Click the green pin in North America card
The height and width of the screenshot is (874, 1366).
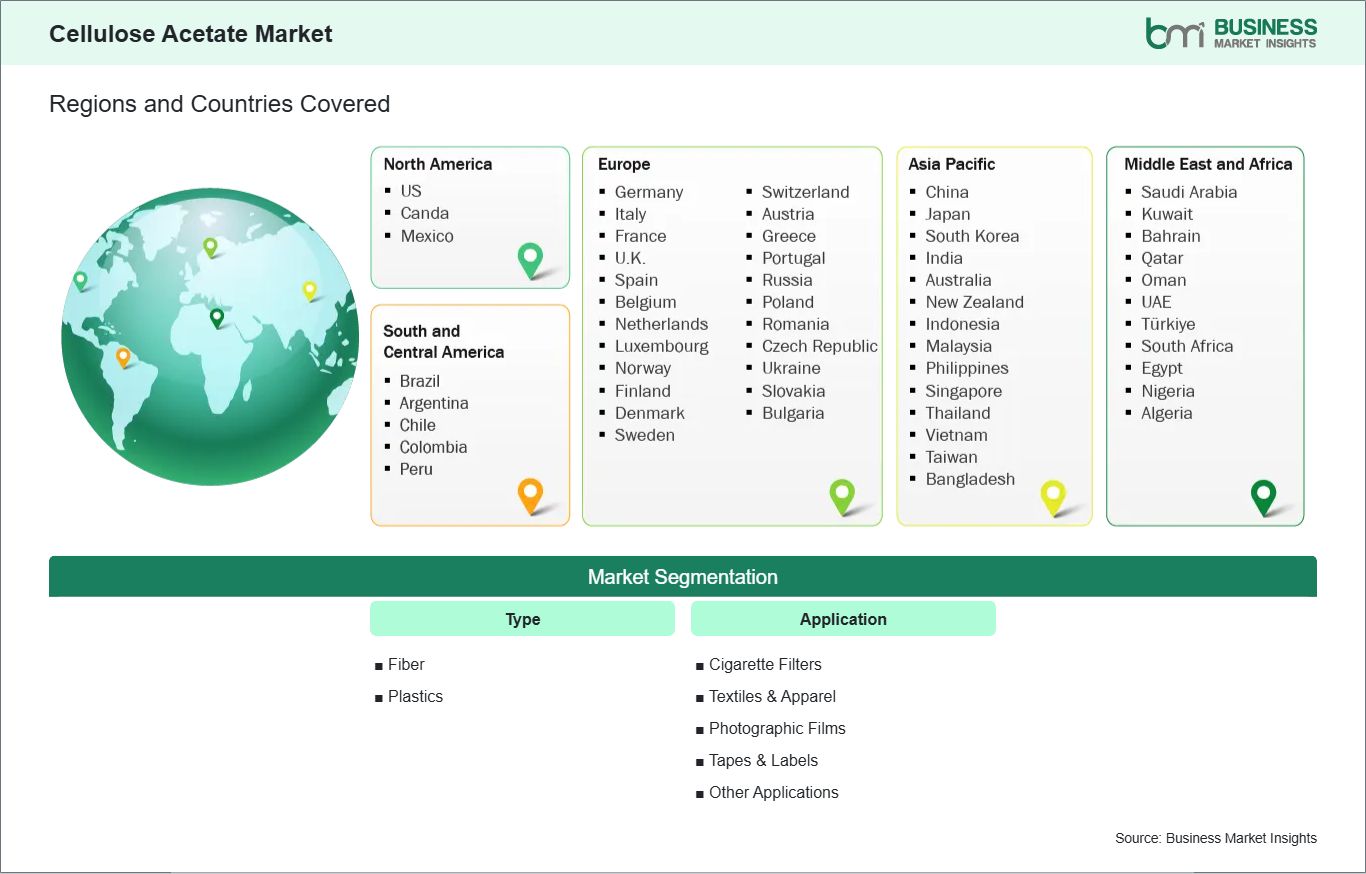[x=530, y=259]
